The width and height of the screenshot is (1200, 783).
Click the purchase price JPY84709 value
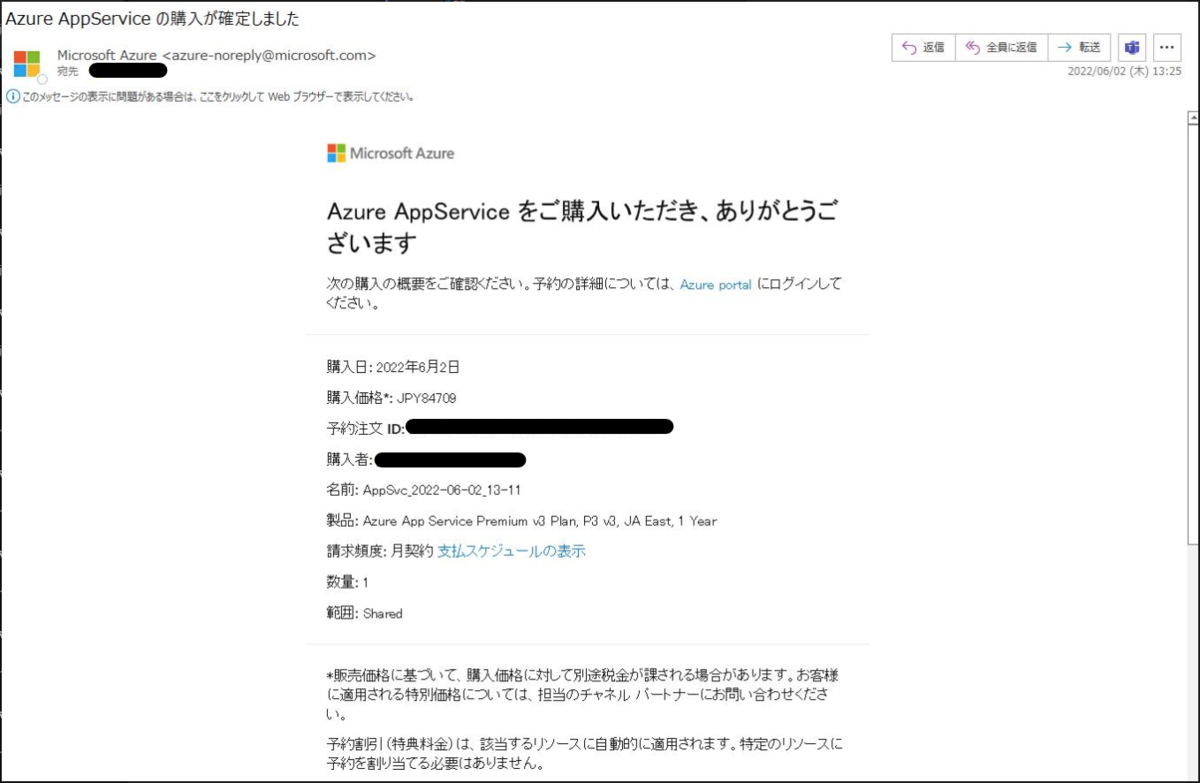click(x=427, y=398)
